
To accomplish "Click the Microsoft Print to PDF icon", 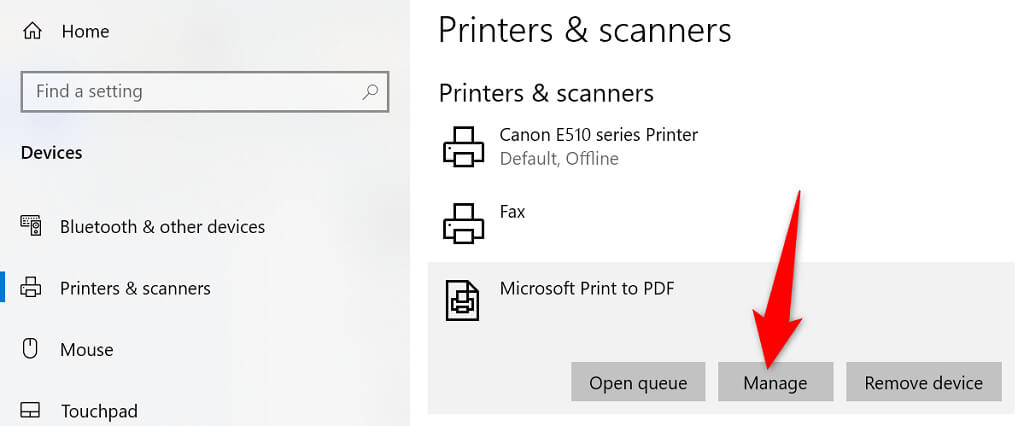I will (463, 300).
